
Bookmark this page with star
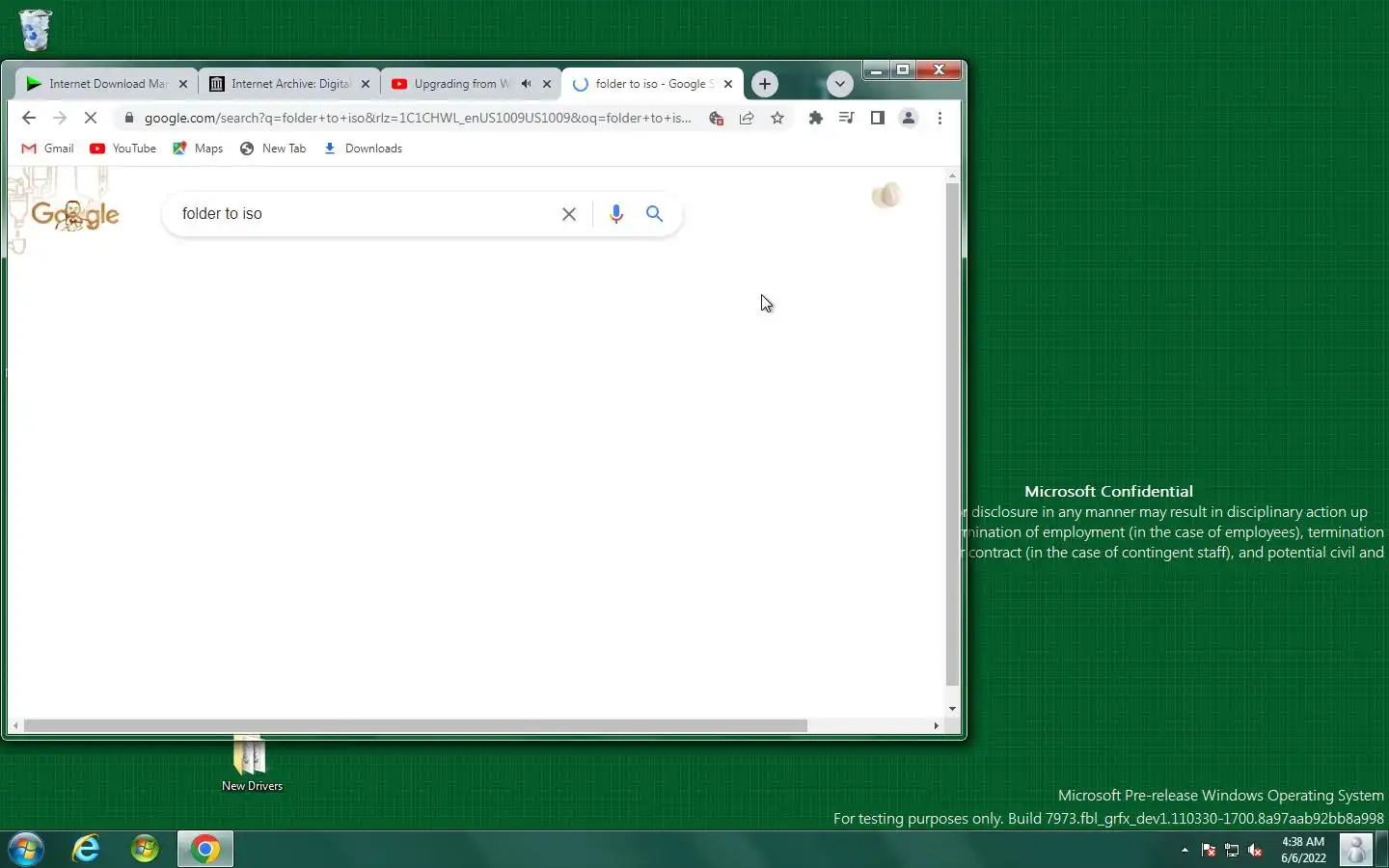(777, 118)
